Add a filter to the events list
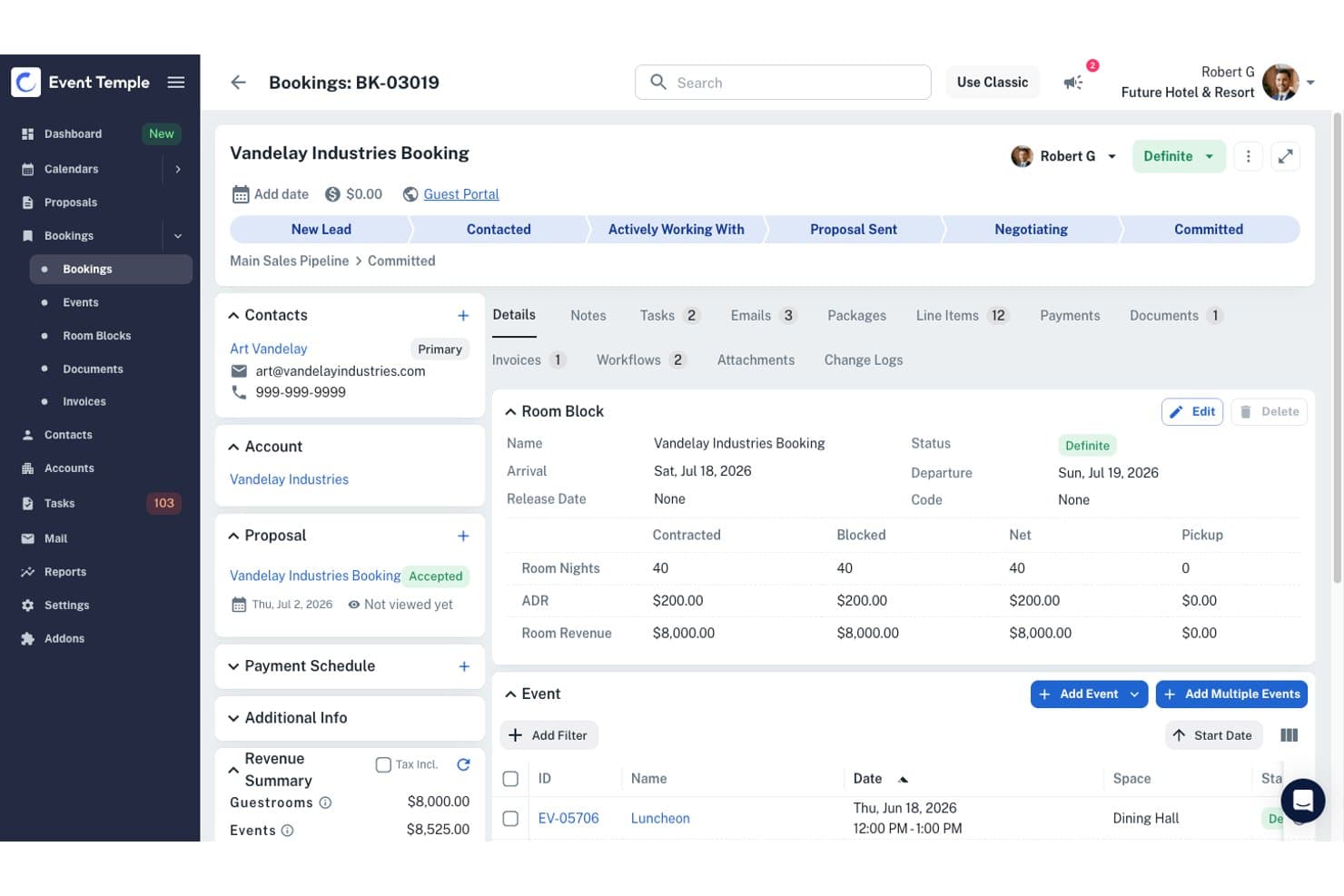Image resolution: width=1344 pixels, height=896 pixels. point(548,735)
